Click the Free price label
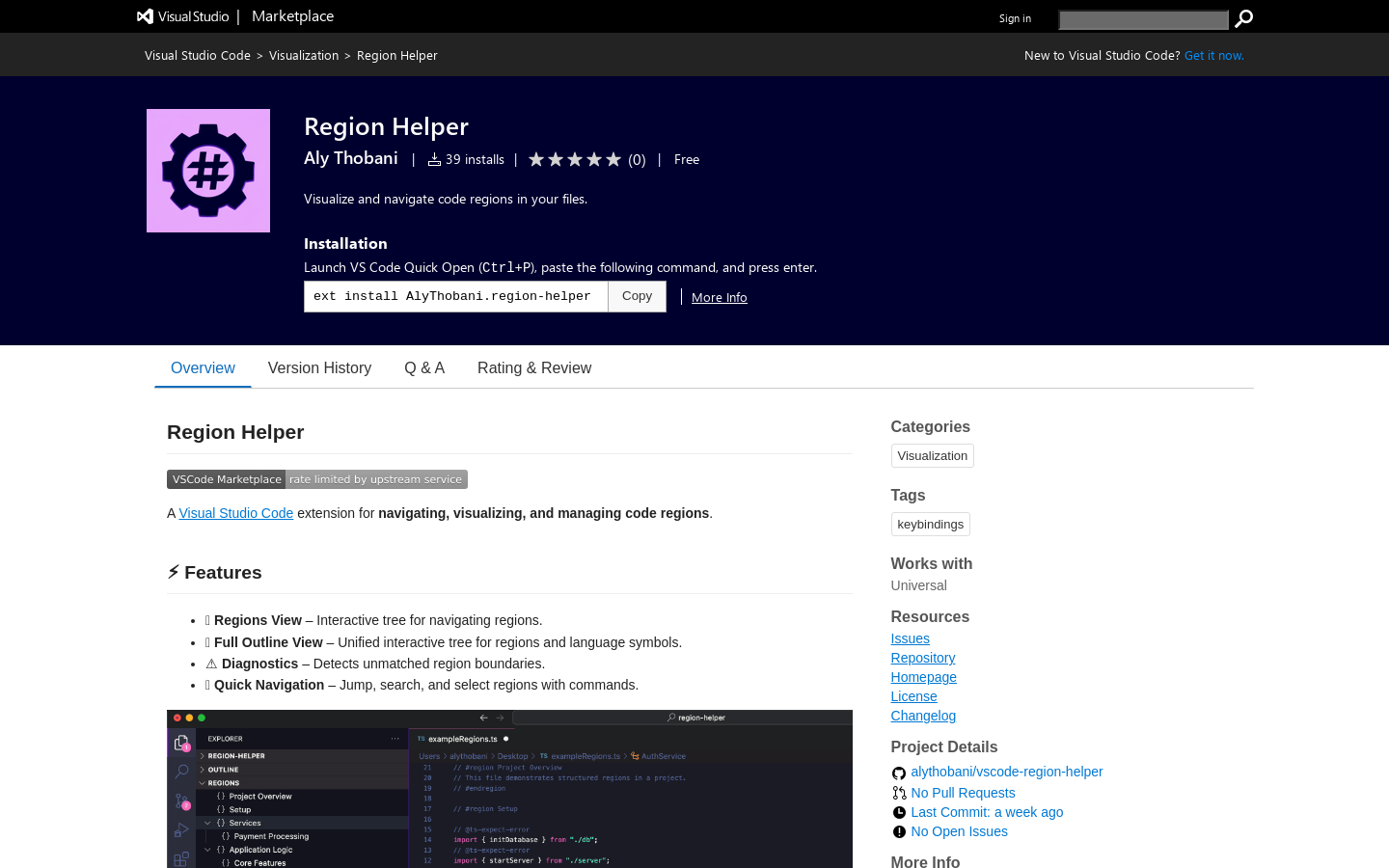 (687, 159)
